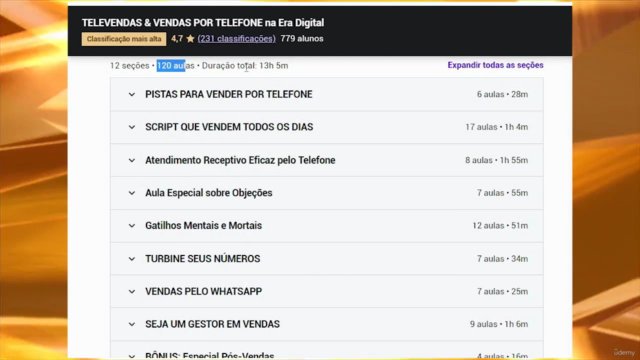Expand Gatilhos Mentais e Mortais chevron
Viewport: 640px width, 360px height.
click(131, 226)
